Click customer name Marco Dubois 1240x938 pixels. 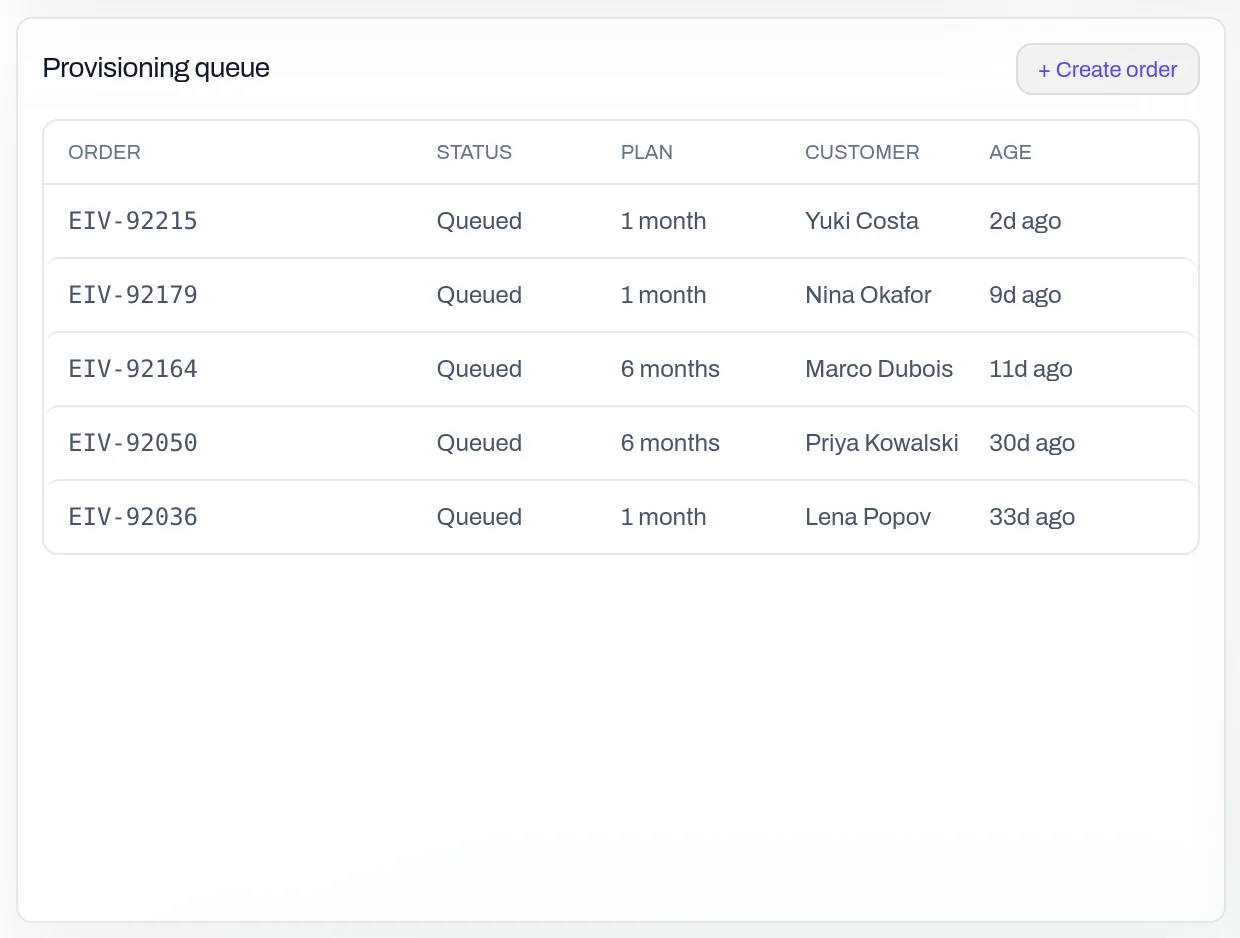[x=879, y=369]
